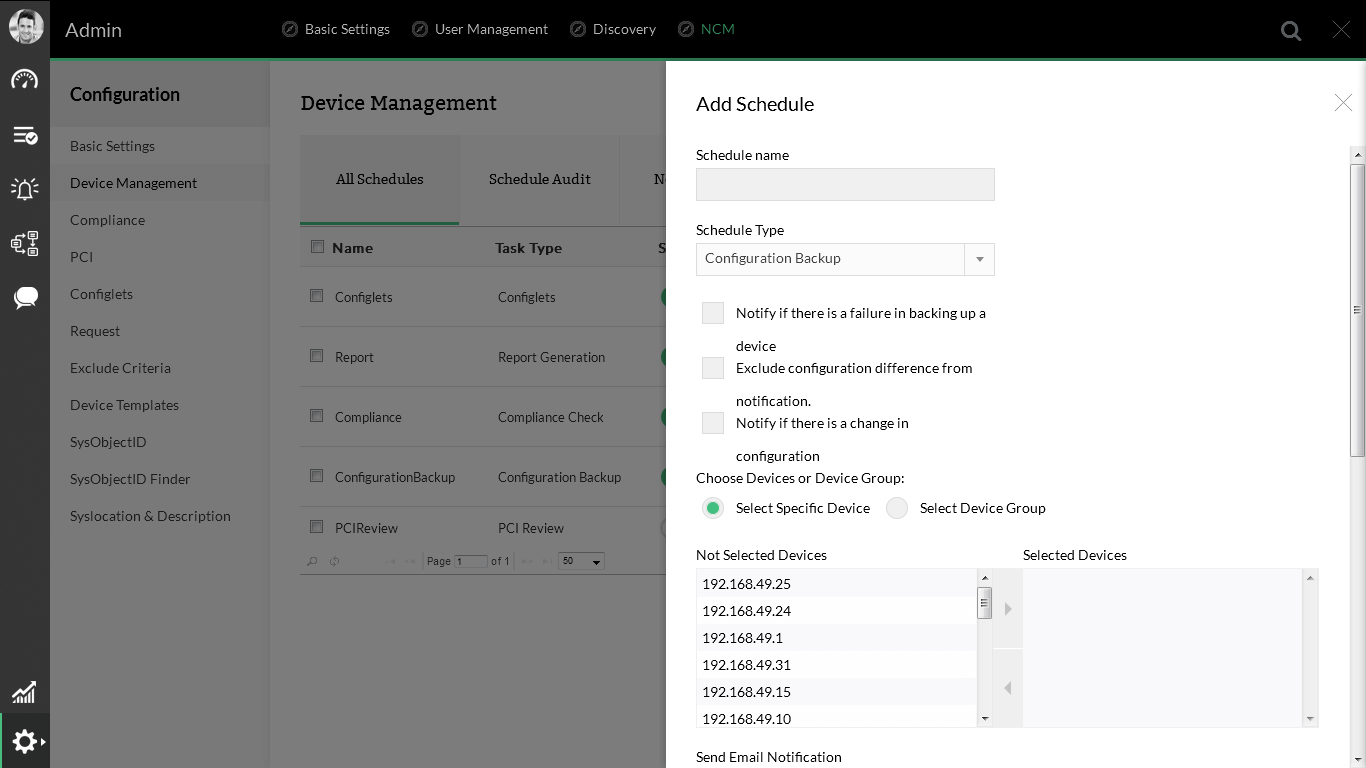1366x768 pixels.
Task: Open Device Templates in the Configuration menu
Action: 124,405
